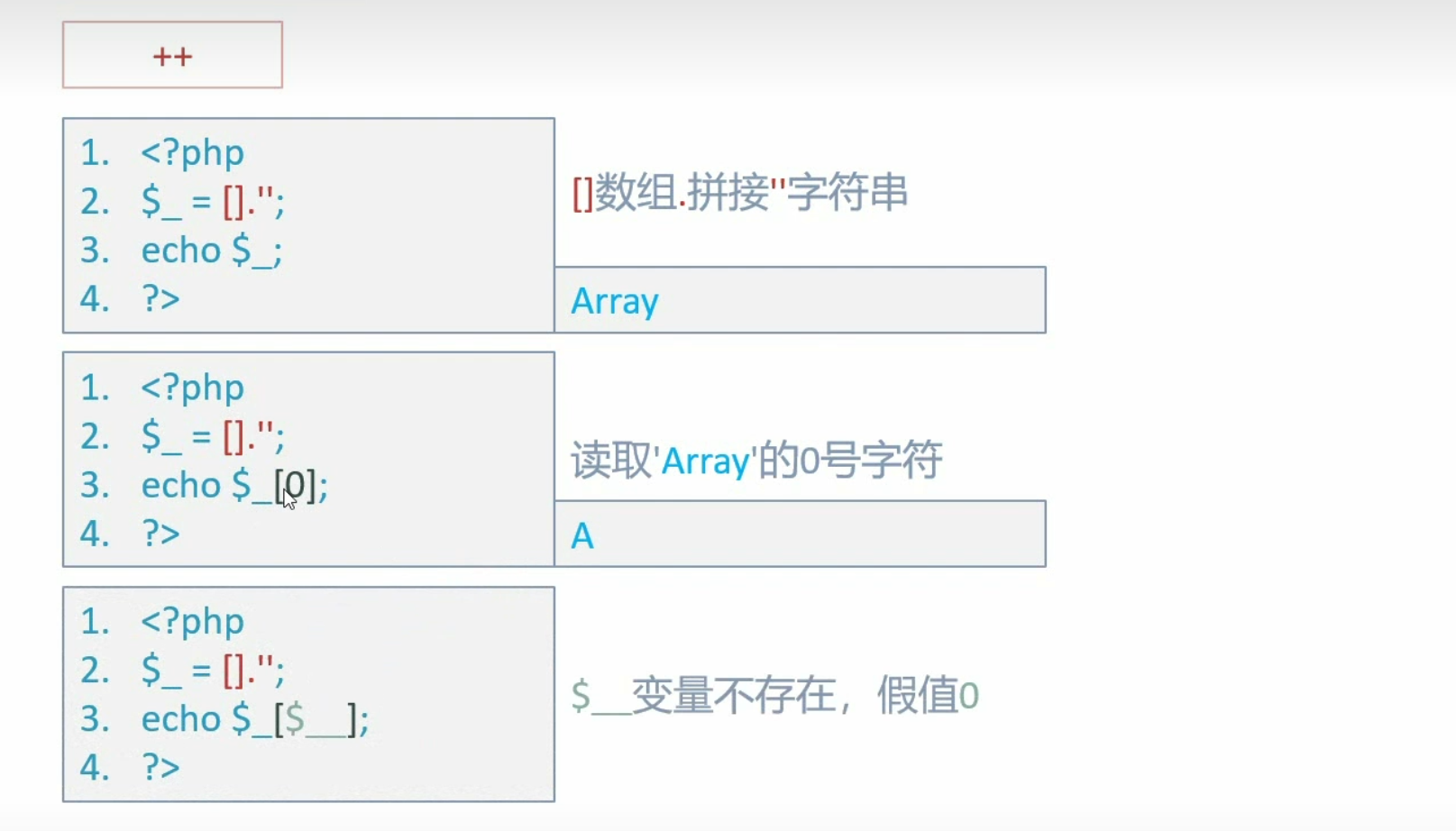The image size is (1456, 831).
Task: Click "<?php" in the second code block
Action: (x=192, y=388)
